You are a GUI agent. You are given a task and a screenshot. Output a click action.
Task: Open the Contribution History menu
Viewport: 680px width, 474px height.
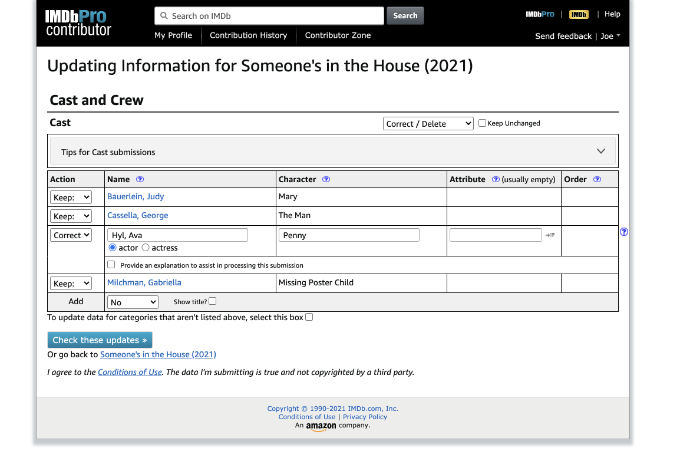(x=248, y=35)
